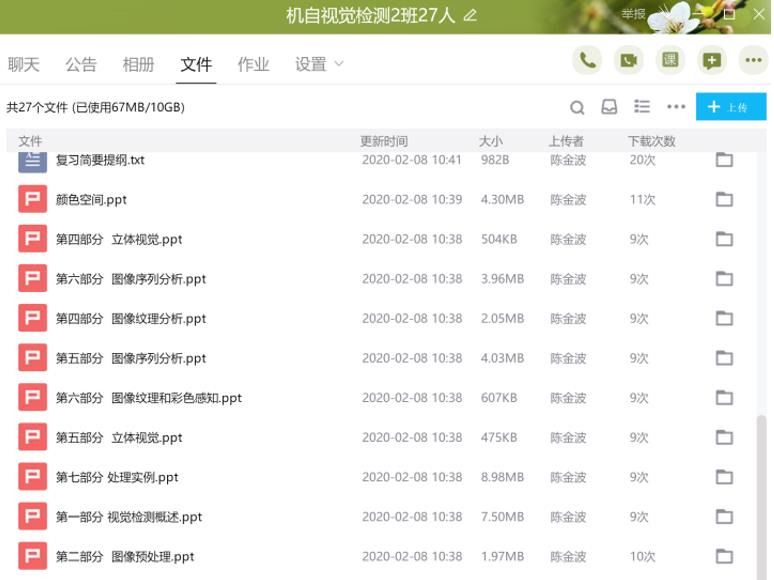
Task: Open the inbox tray icon in file toolbar
Action: [x=609, y=107]
